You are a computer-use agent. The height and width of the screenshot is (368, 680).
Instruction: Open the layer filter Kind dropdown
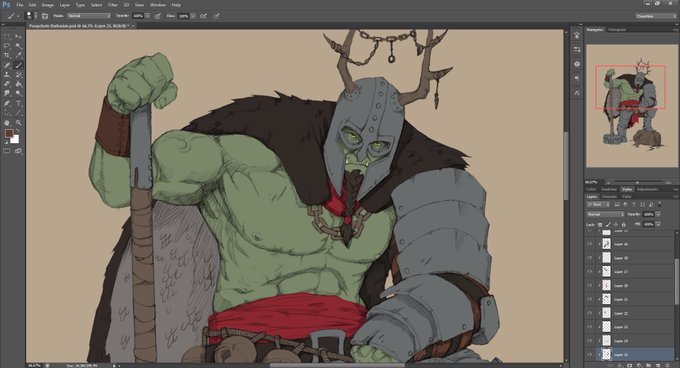(x=598, y=204)
